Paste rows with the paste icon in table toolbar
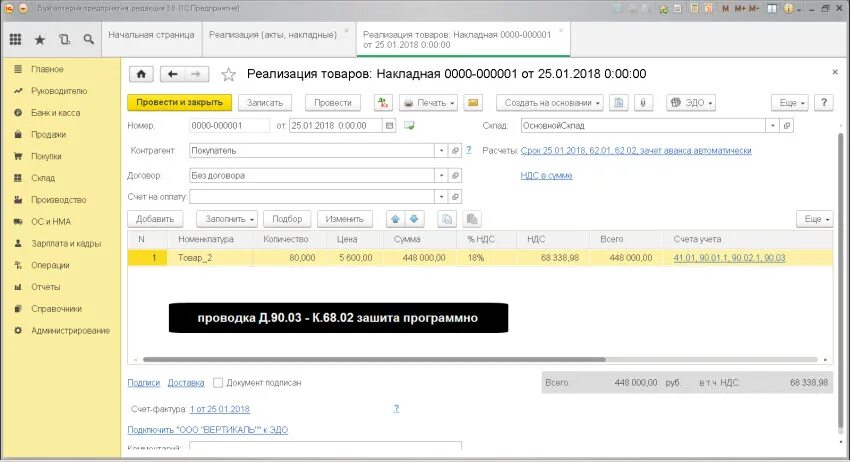Image resolution: width=850 pixels, height=462 pixels. (x=472, y=219)
